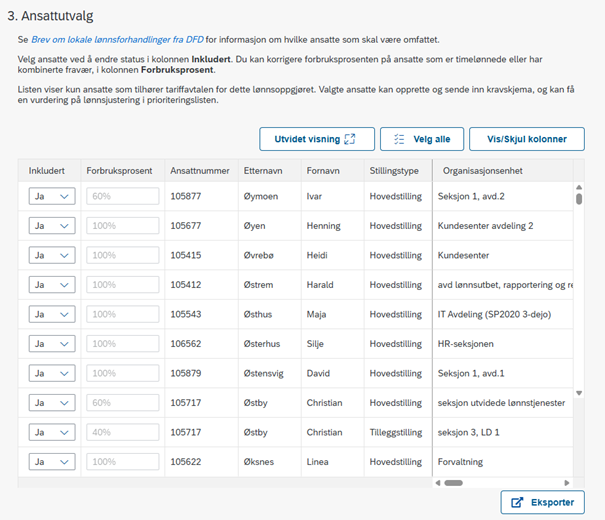Open Inkludert dropdown for Østhus Maja
605x520 pixels.
pos(52,314)
